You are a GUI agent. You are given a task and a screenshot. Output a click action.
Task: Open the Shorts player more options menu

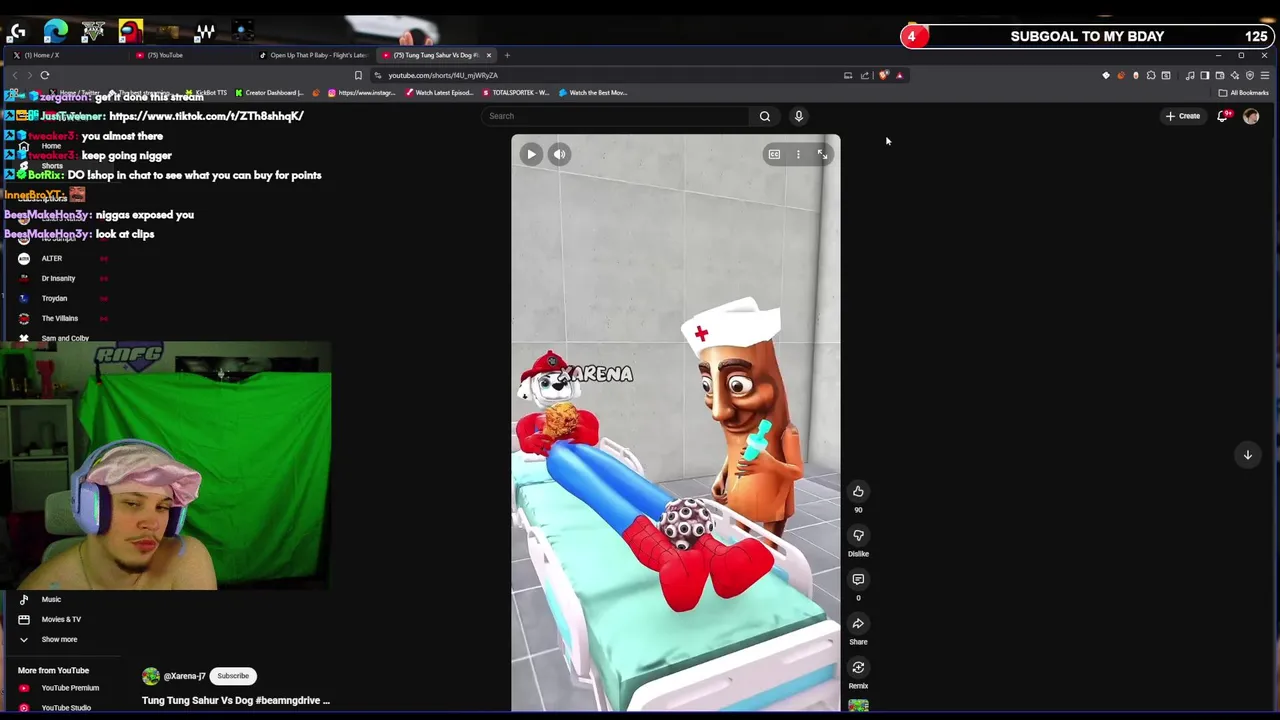coord(798,154)
